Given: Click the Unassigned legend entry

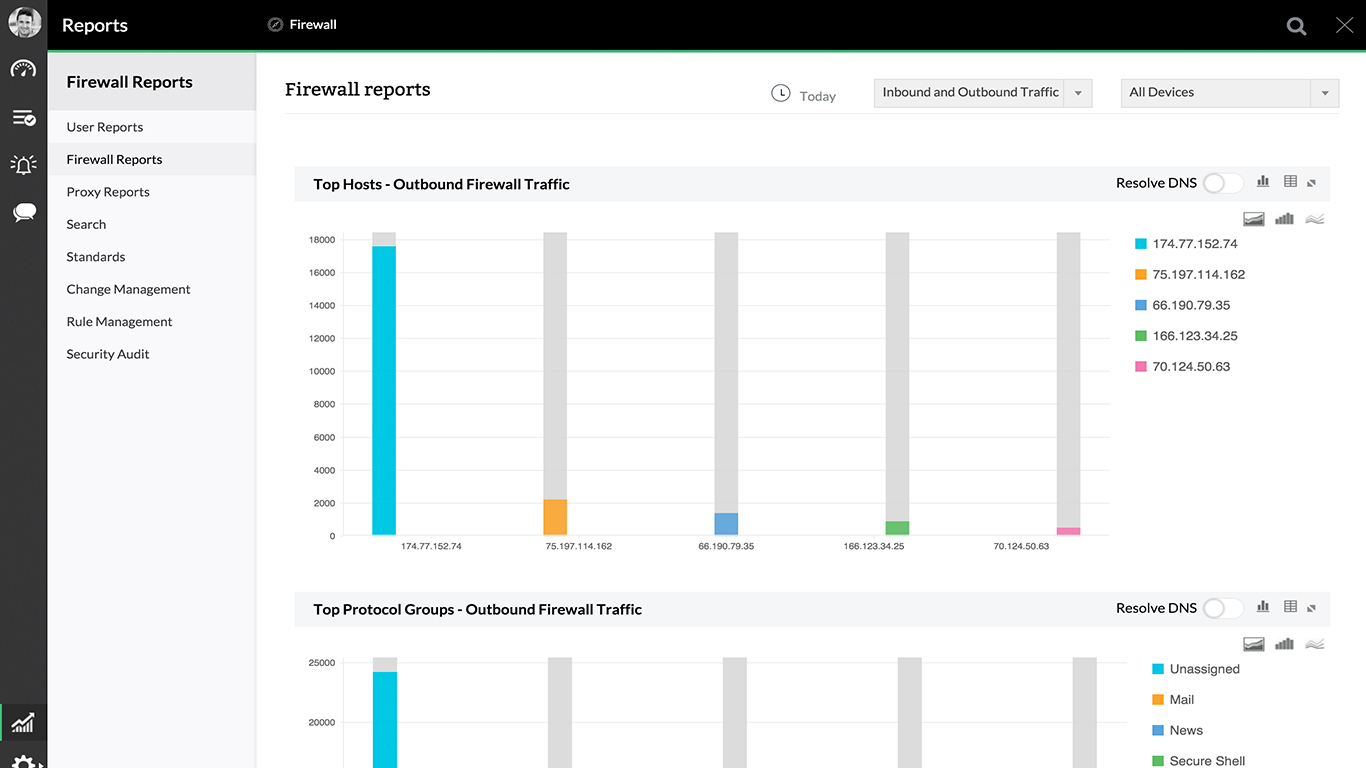Looking at the screenshot, I should (1196, 669).
